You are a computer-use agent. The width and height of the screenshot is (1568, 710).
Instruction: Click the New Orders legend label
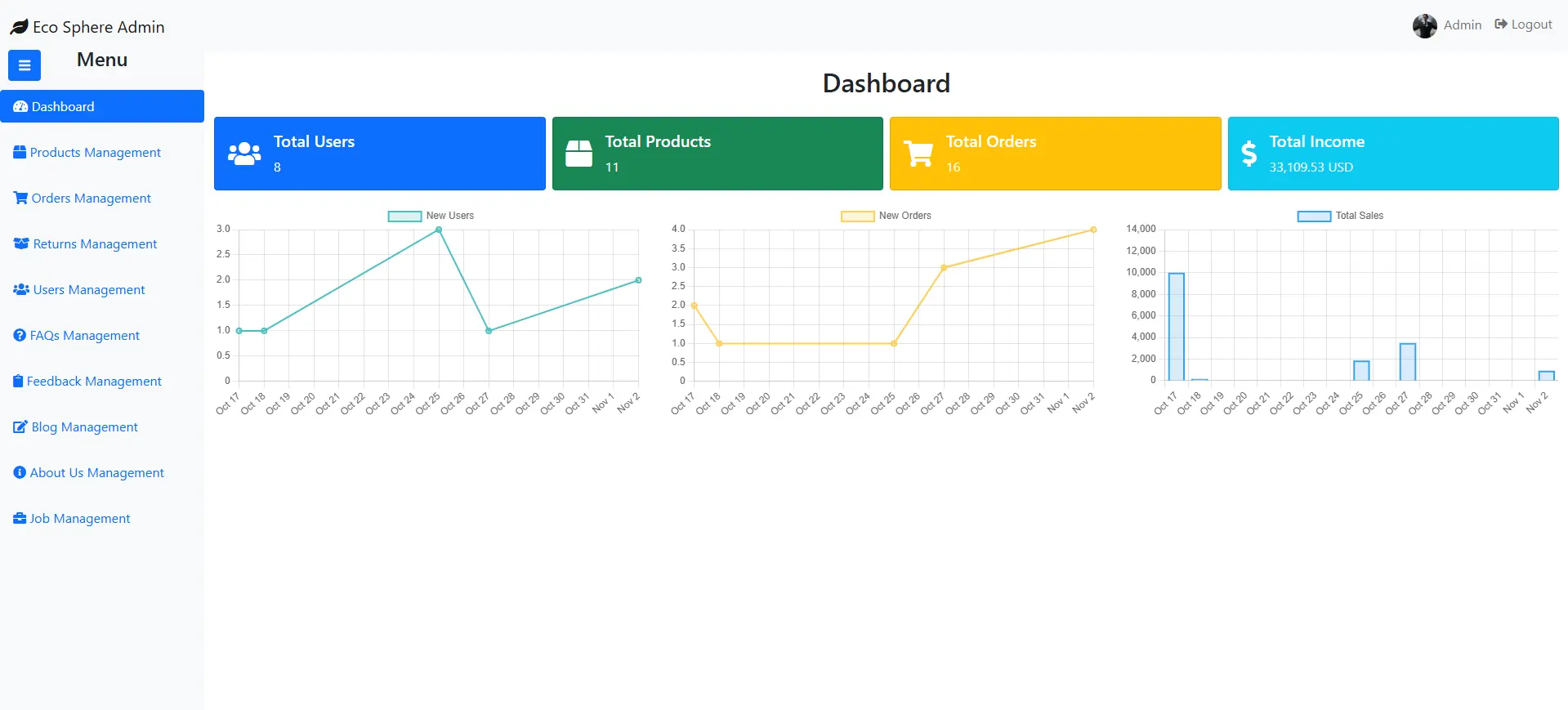point(905,216)
